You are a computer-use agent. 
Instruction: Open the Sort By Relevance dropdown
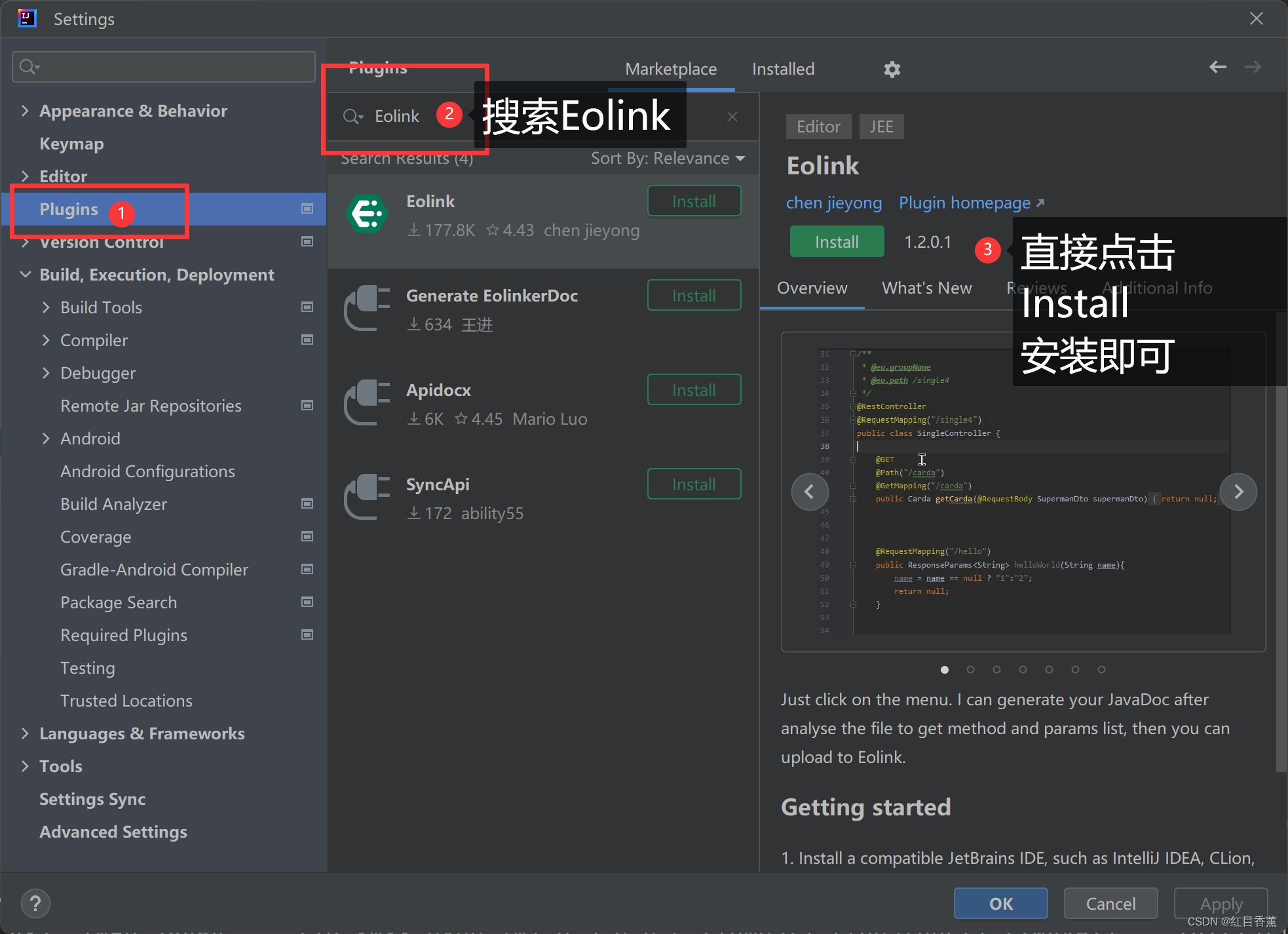pos(668,159)
